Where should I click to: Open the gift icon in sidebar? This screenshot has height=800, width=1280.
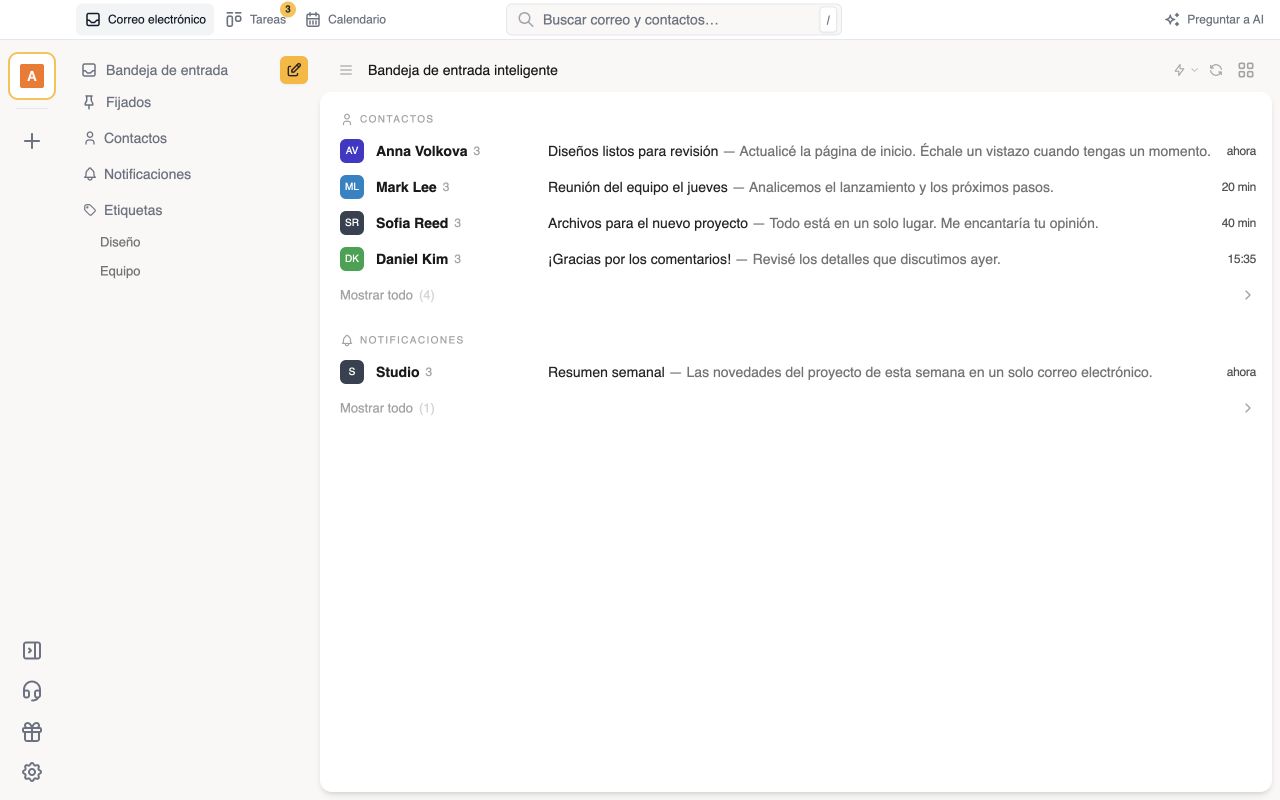pos(32,732)
